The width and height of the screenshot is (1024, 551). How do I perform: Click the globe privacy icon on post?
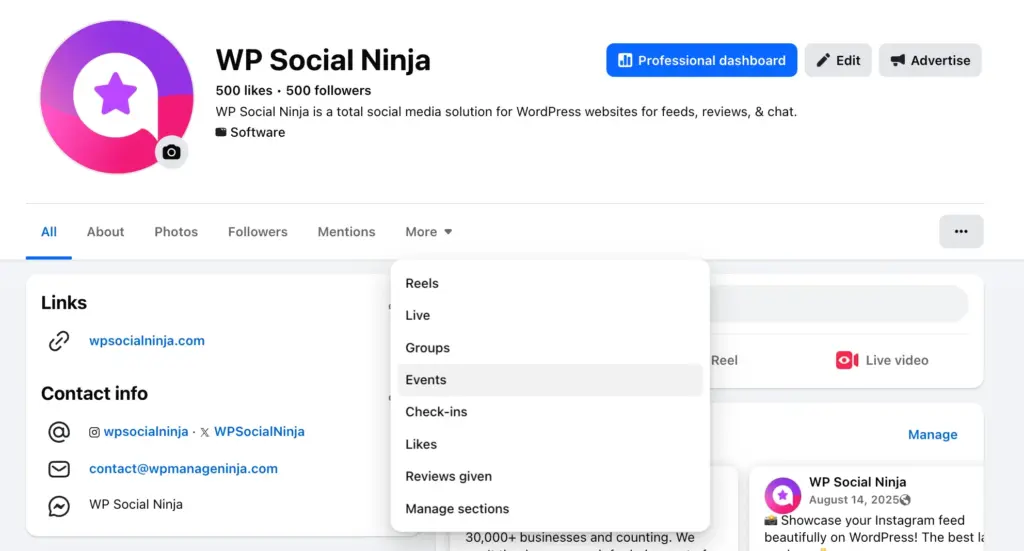click(x=905, y=500)
